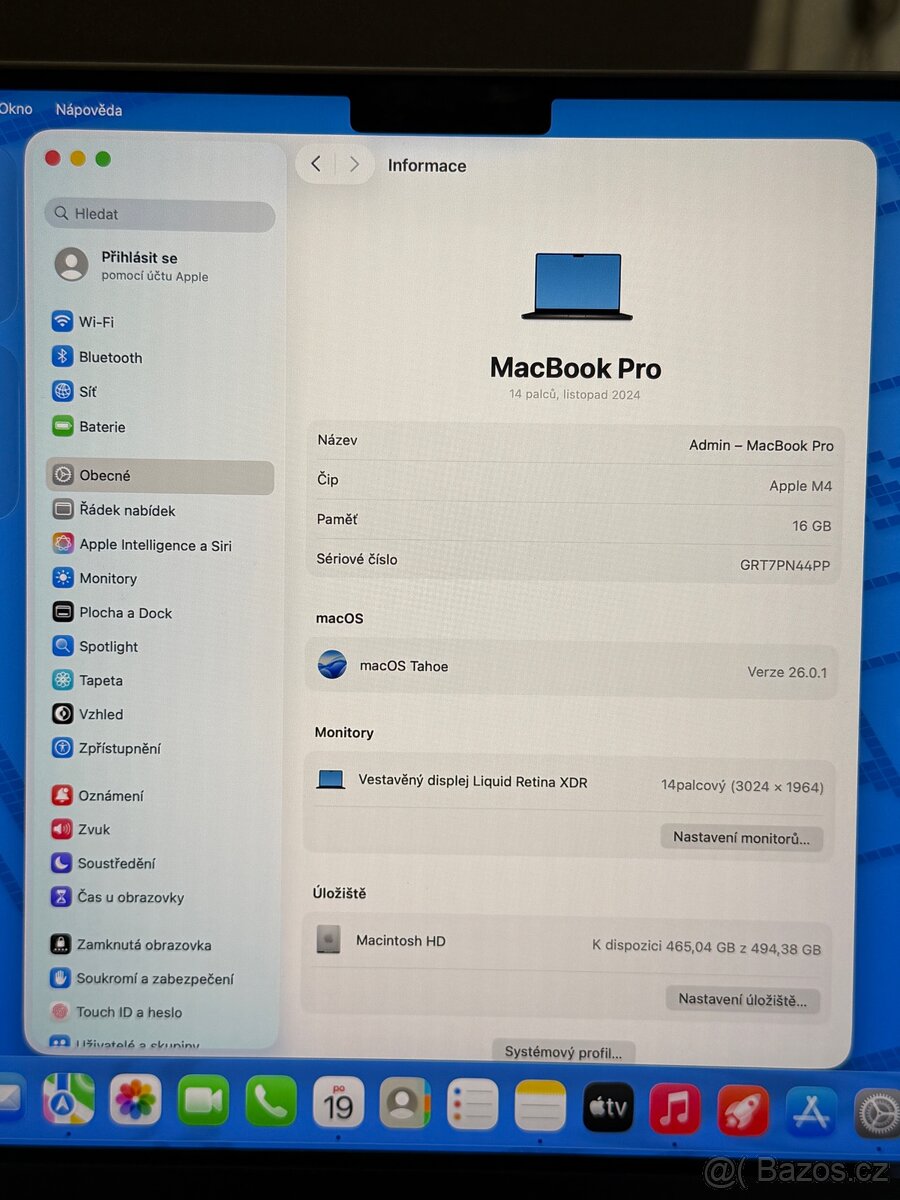Open Systémový profil
The width and height of the screenshot is (900, 1200).
point(563,1052)
